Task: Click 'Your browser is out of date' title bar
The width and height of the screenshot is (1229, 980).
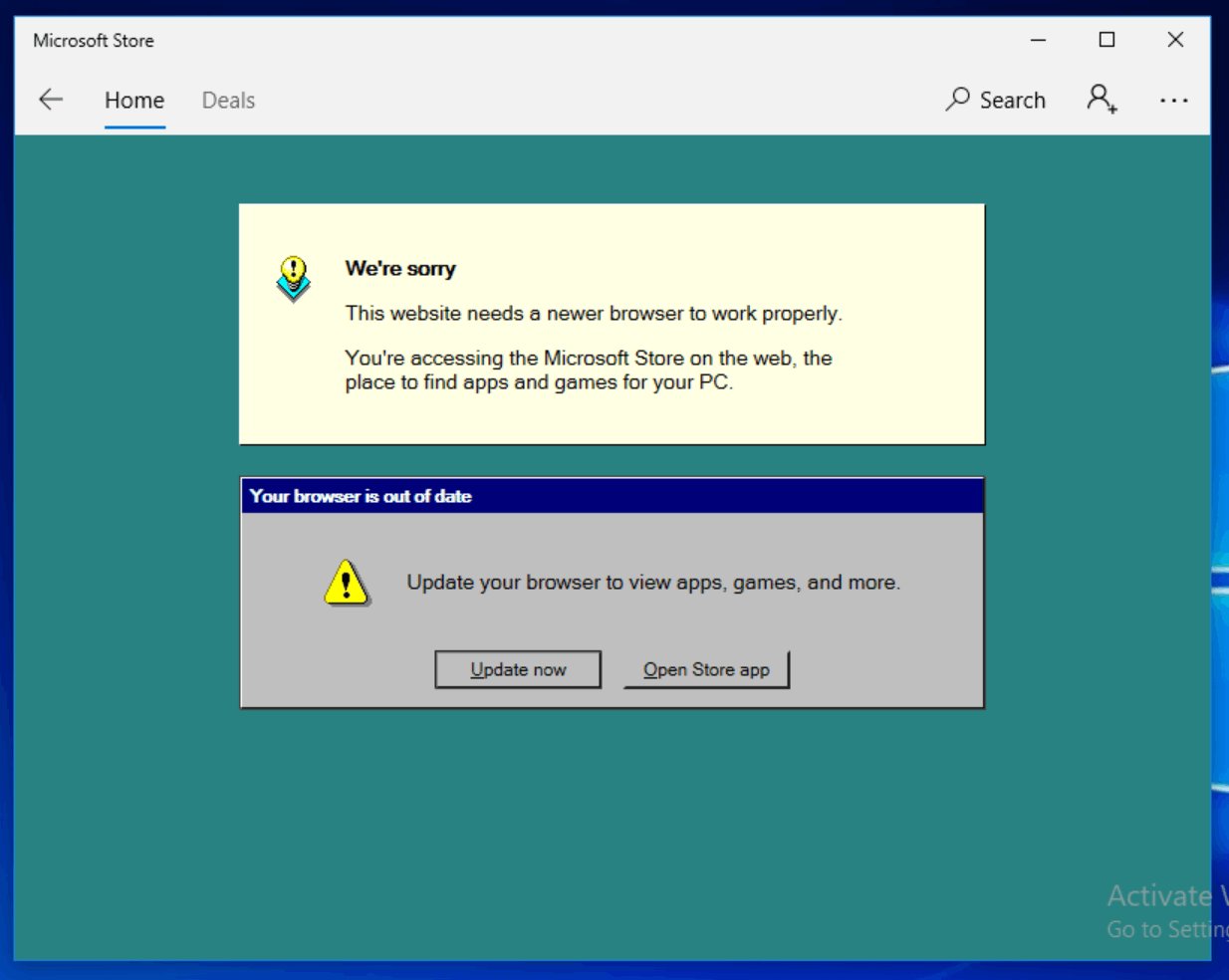Action: [612, 496]
